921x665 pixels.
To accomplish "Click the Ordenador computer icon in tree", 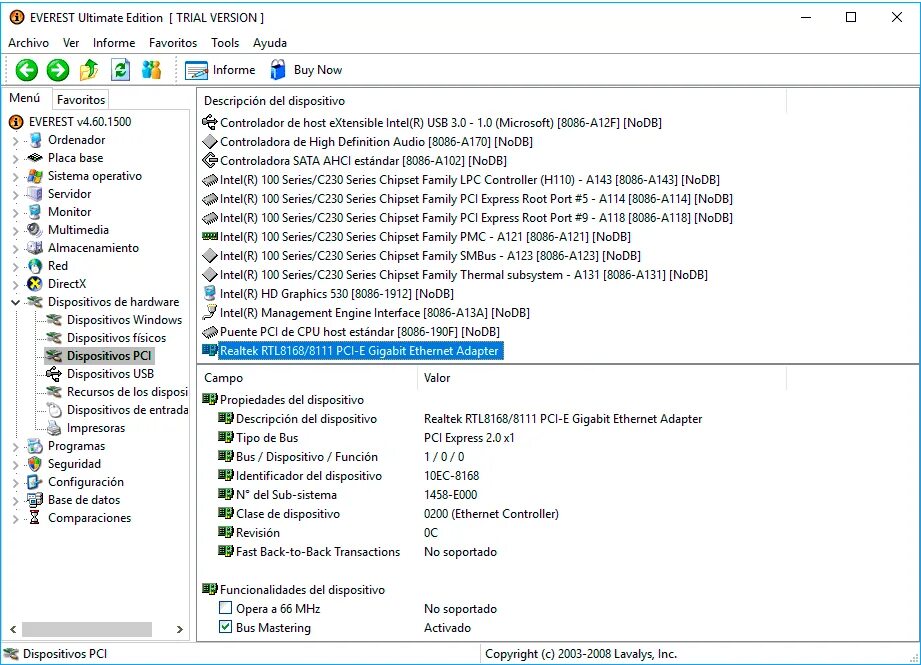I will pyautogui.click(x=36, y=140).
